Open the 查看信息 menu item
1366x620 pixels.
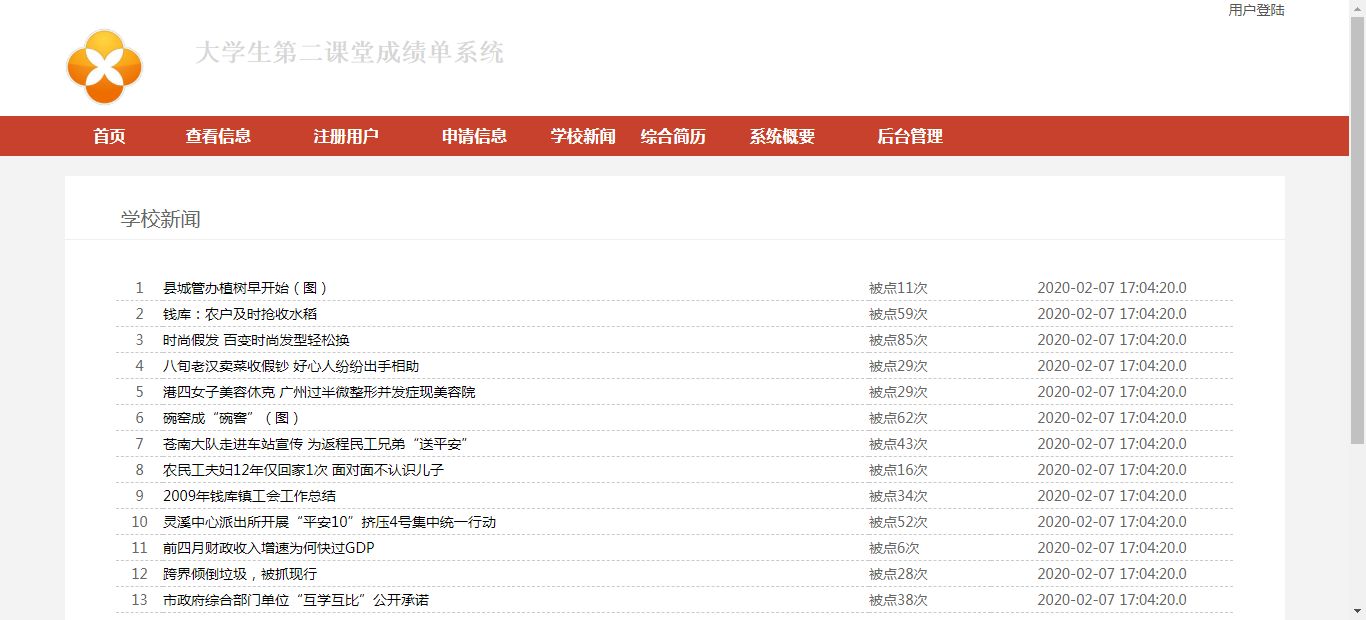point(218,136)
